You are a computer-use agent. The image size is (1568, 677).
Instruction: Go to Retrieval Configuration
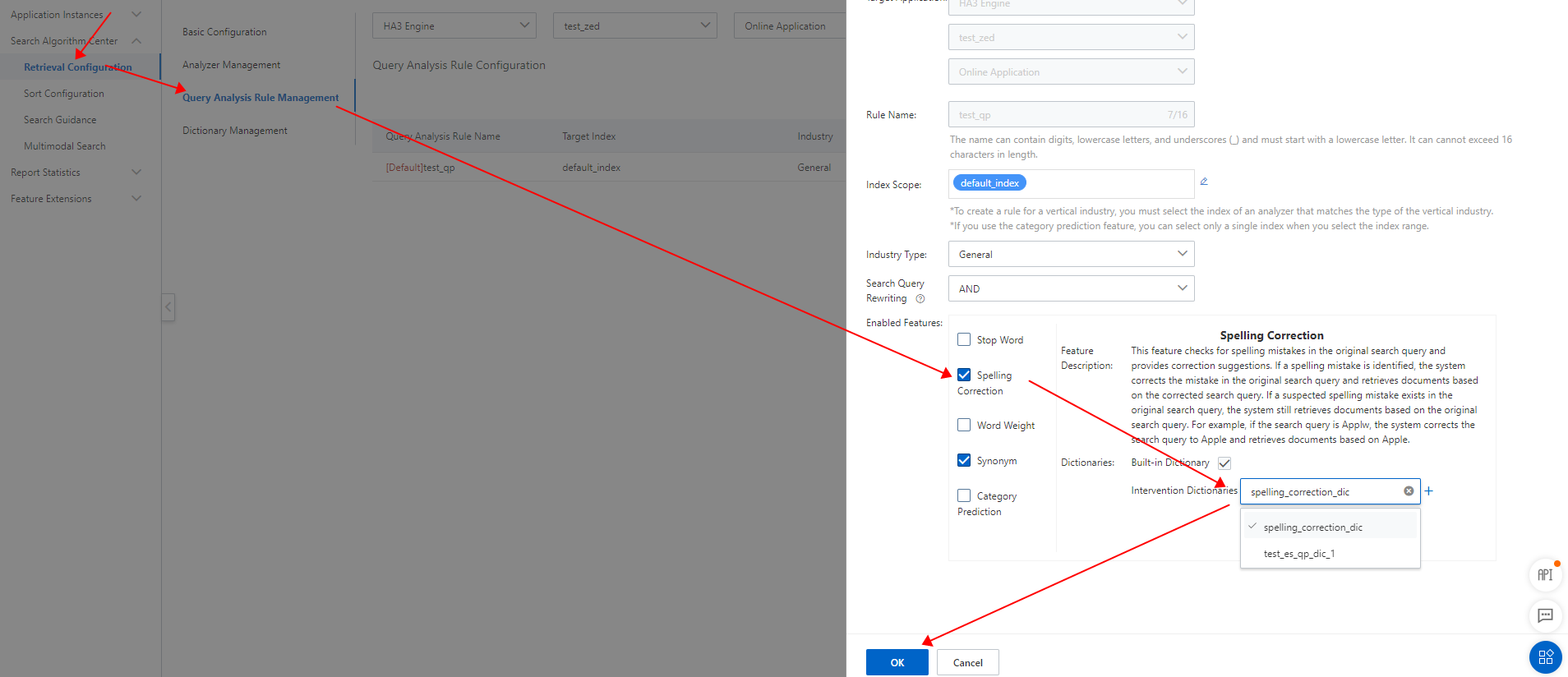tap(80, 67)
